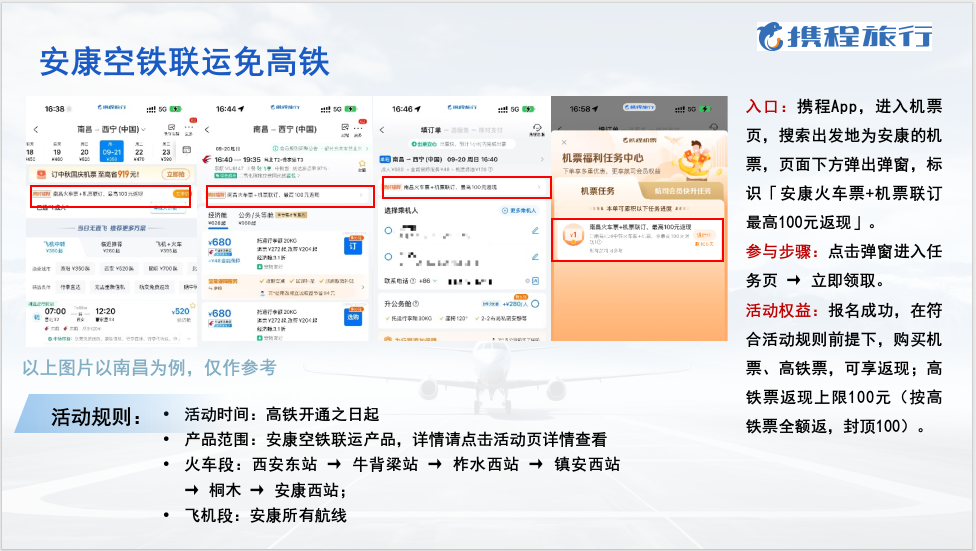This screenshot has height=551, width=976.
Task: Tap the blue 选购 button on second ¥680 fare
Action: coord(353,316)
